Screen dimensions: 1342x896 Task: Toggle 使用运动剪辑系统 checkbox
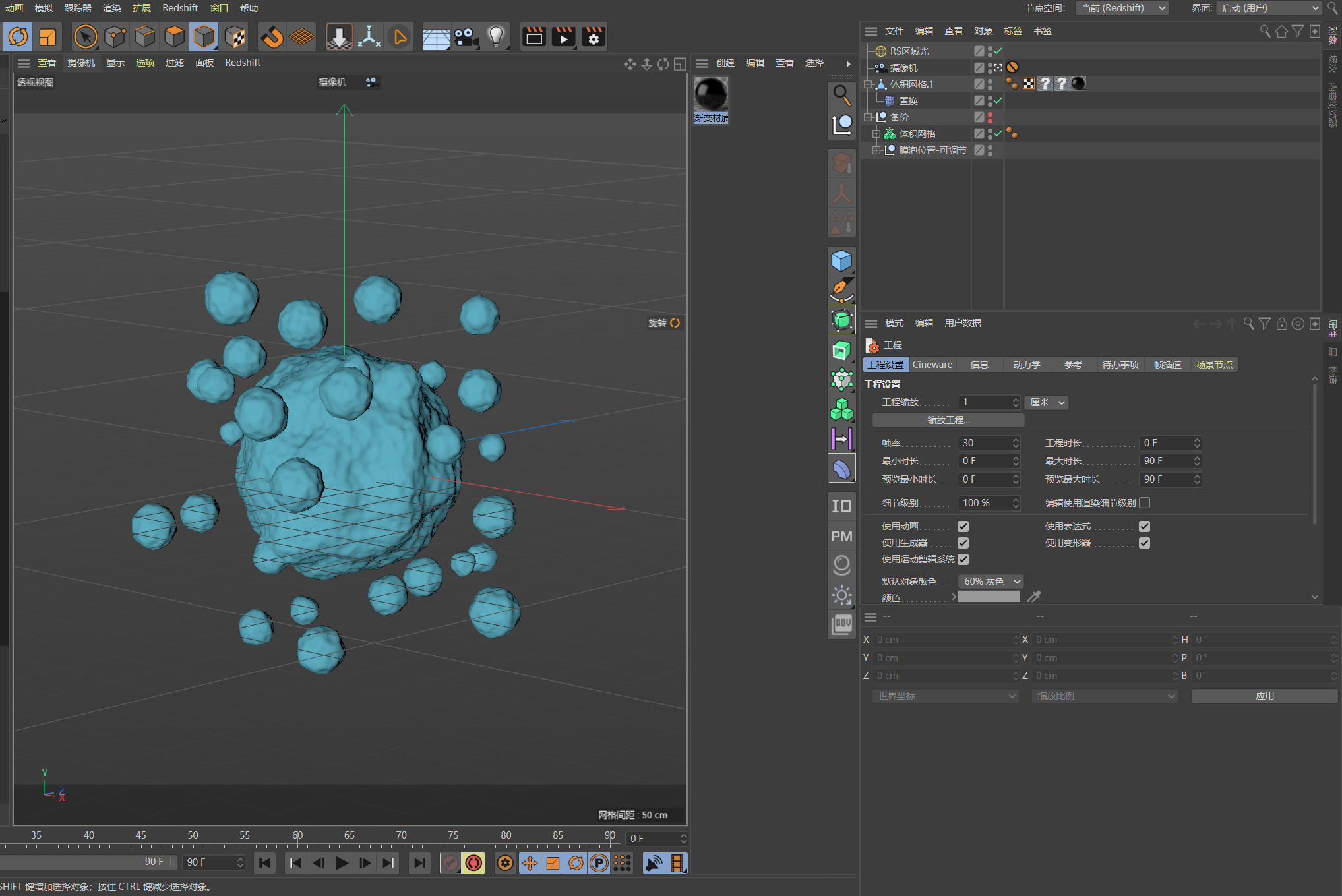click(x=963, y=559)
